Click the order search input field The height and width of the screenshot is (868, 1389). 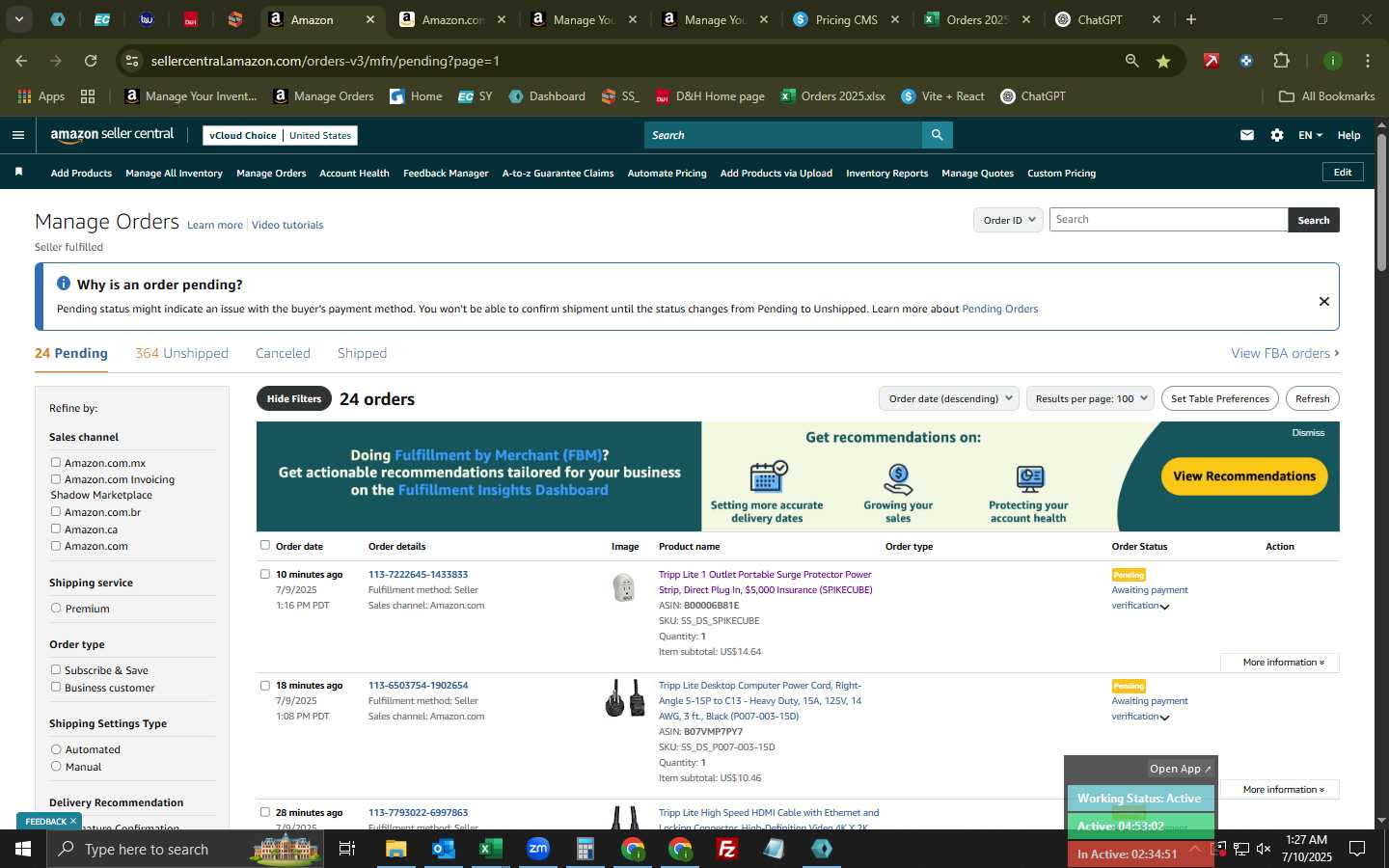point(1168,220)
